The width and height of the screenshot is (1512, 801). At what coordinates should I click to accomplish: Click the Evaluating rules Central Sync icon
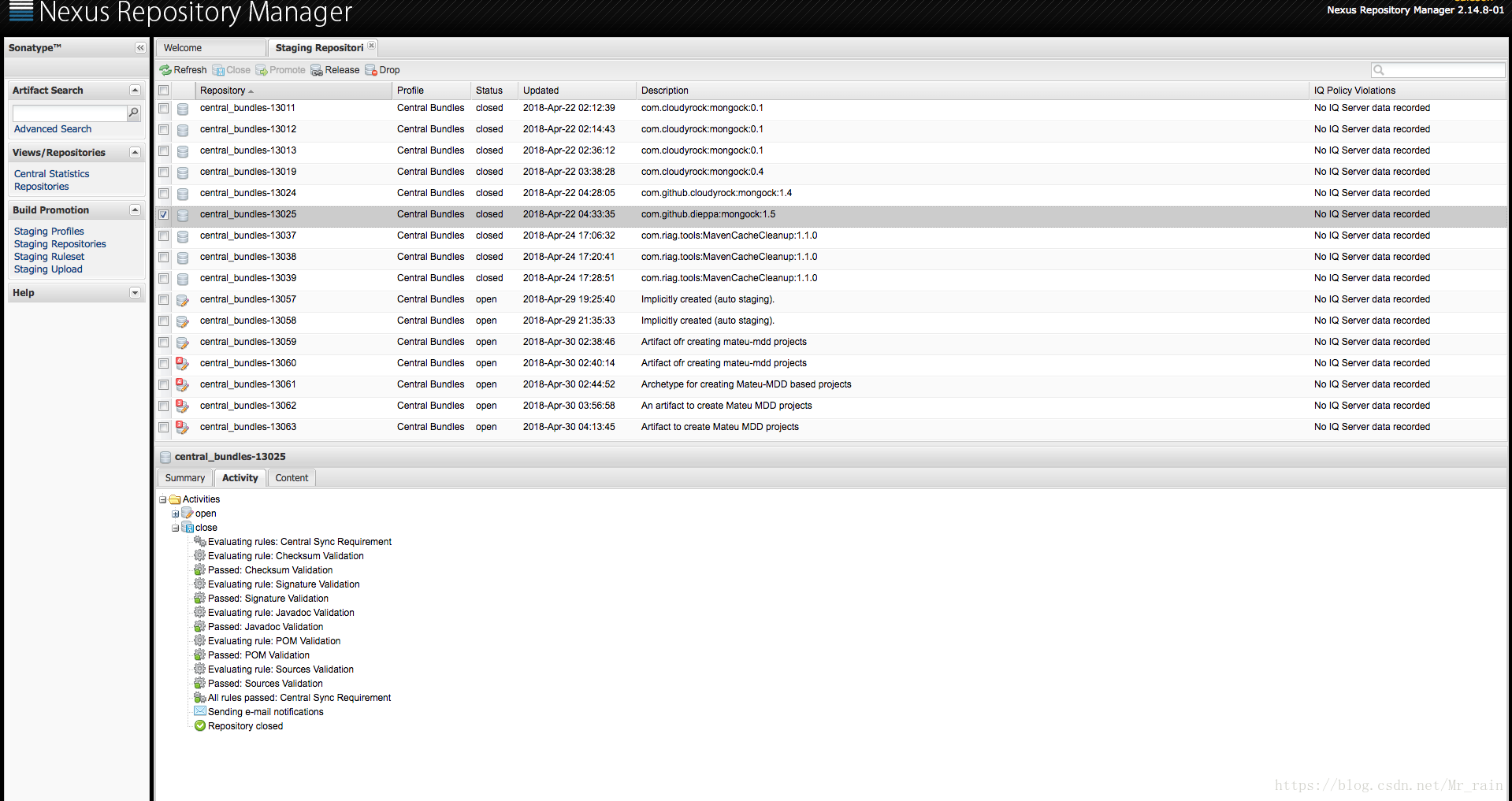tap(200, 542)
